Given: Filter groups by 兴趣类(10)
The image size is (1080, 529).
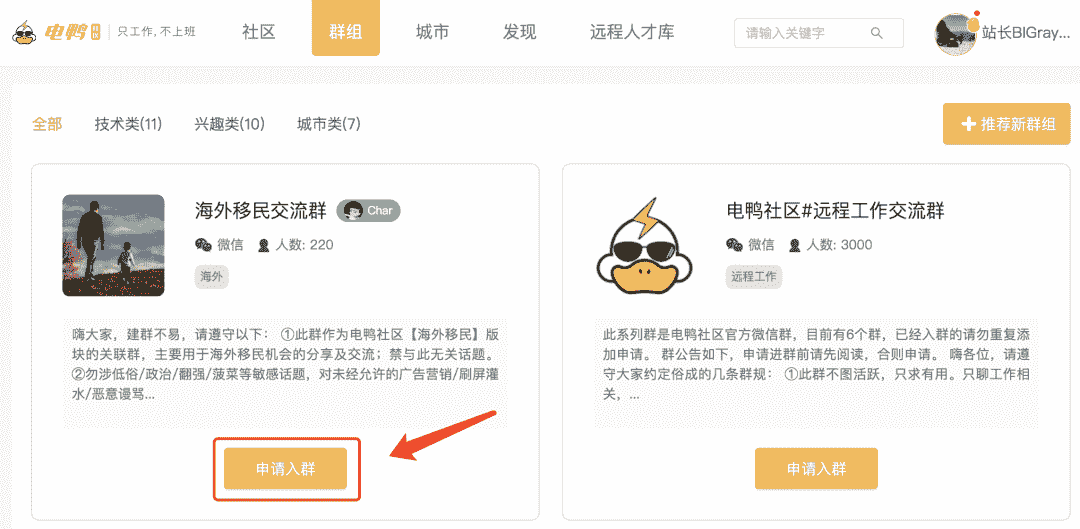Looking at the screenshot, I should click(229, 124).
